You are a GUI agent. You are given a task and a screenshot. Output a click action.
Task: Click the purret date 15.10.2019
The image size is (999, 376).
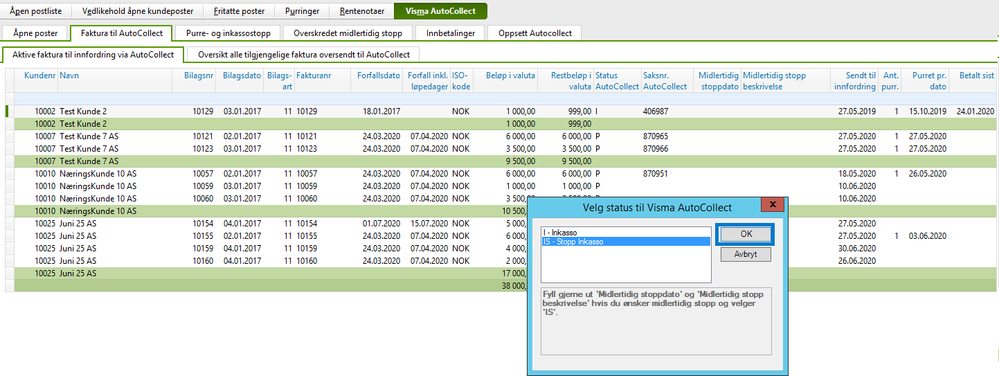pos(928,111)
